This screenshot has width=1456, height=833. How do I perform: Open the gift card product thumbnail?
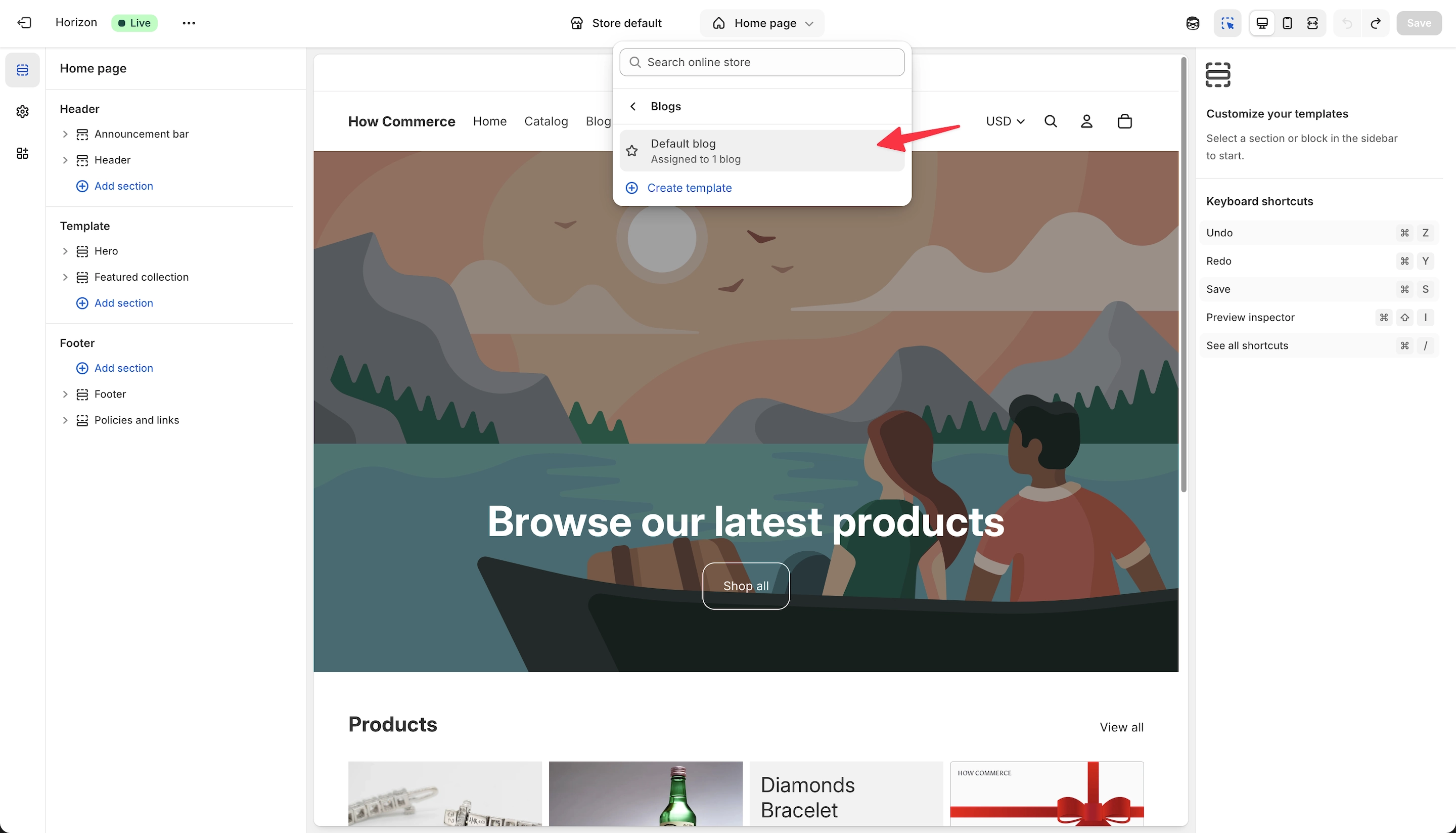[1046, 794]
